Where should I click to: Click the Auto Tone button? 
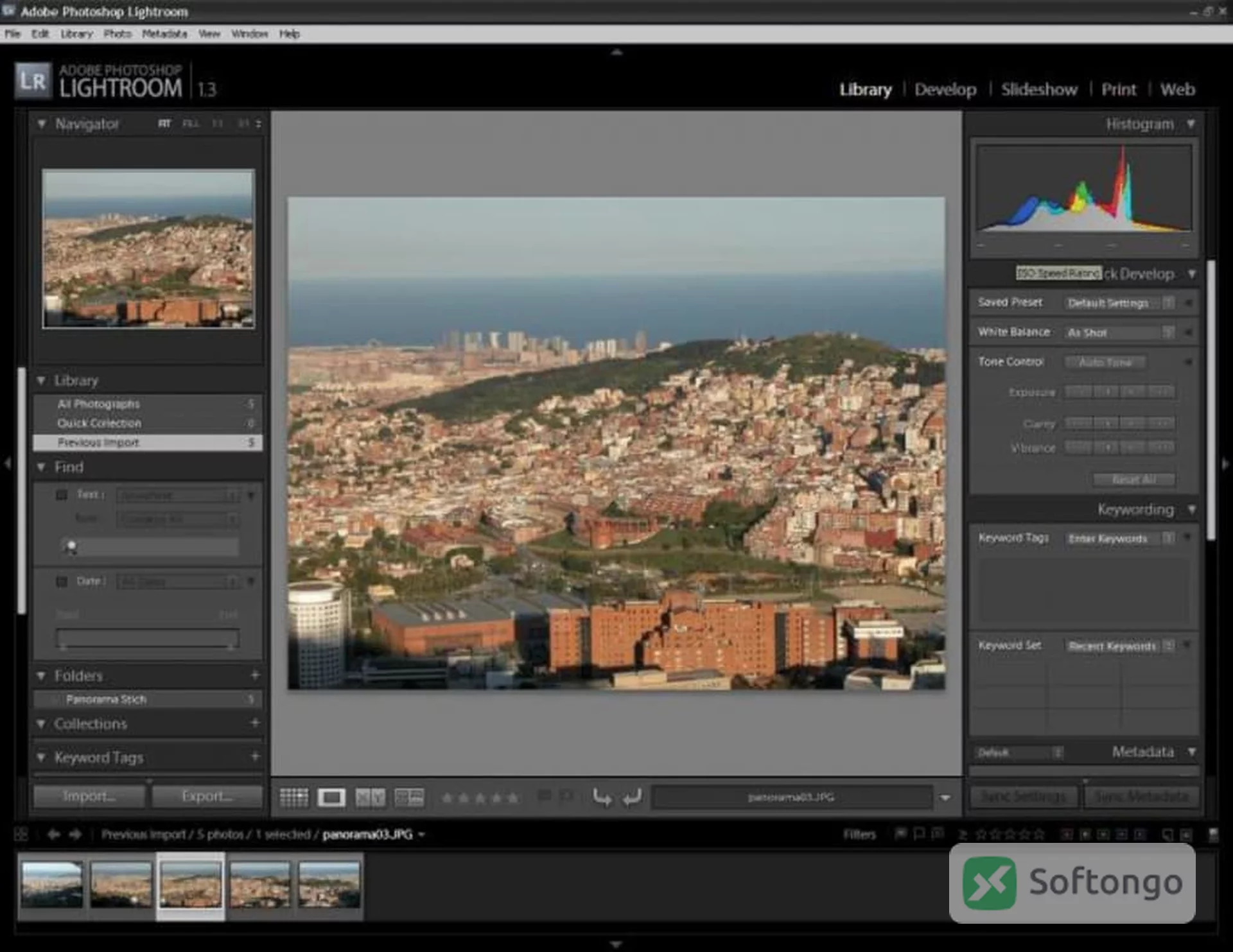coord(1105,362)
